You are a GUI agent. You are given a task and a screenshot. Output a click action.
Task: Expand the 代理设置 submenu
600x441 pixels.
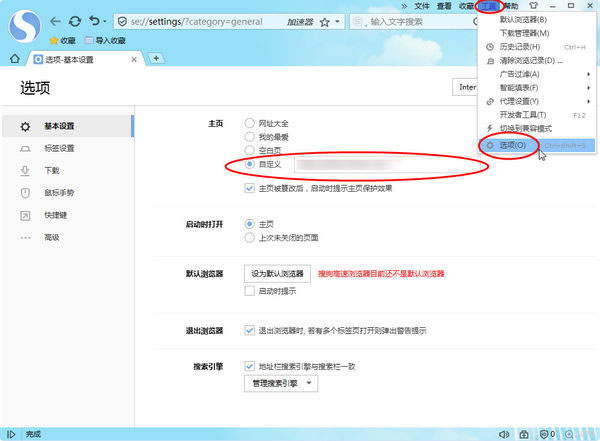(x=526, y=101)
